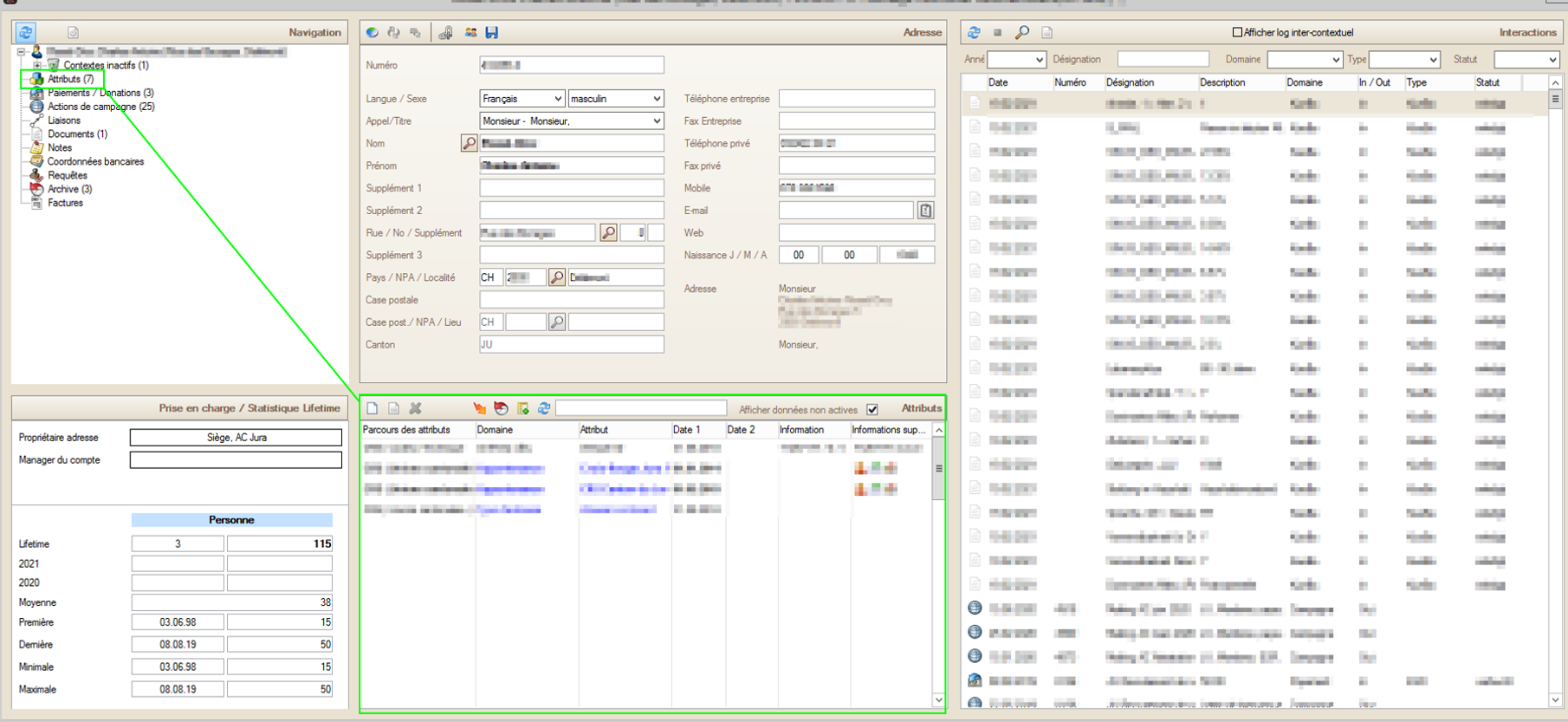Viewport: 1568px width, 722px height.
Task: Click Attributs list scrollbar down arrow
Action: coord(938,699)
